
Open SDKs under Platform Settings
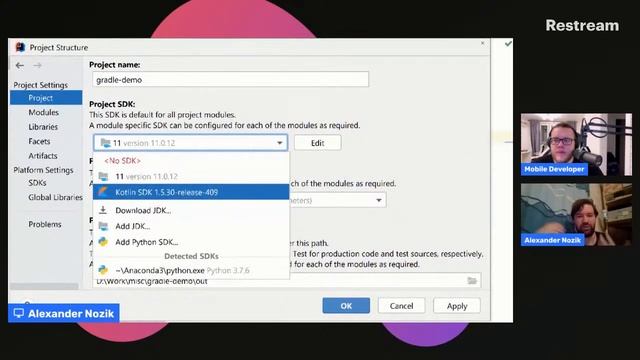pyautogui.click(x=37, y=183)
